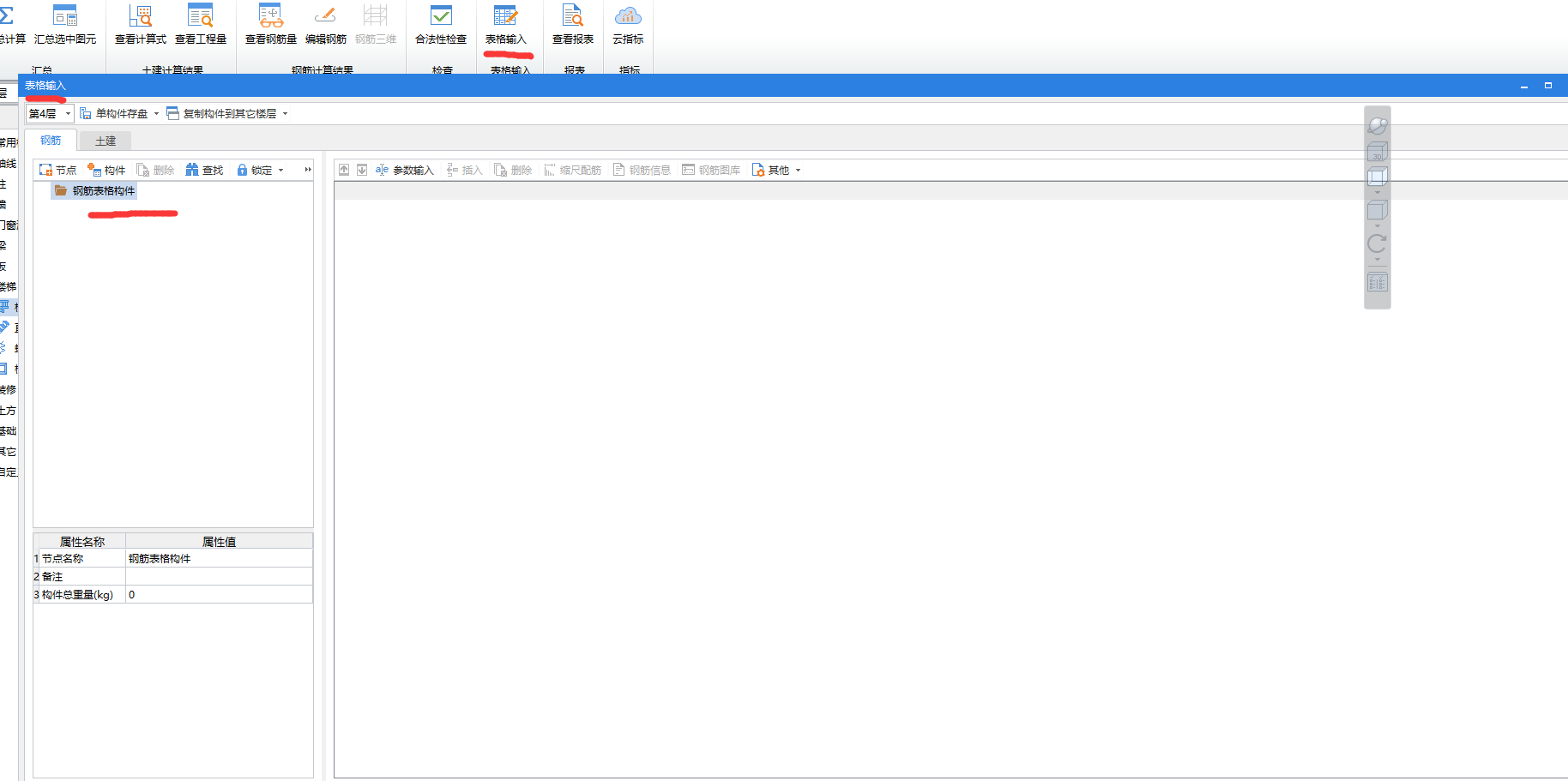Expand the 单构件存盘 dropdown arrow

(156, 113)
